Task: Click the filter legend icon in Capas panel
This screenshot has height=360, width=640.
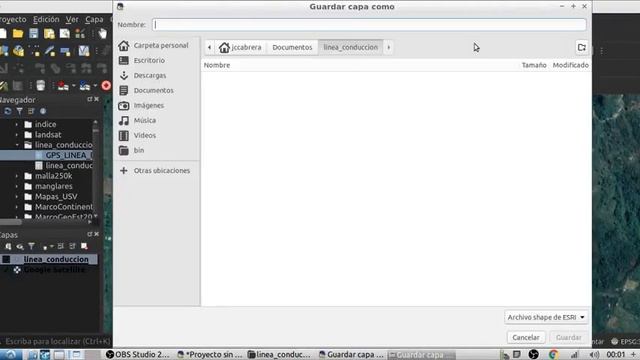Action: tap(31, 246)
